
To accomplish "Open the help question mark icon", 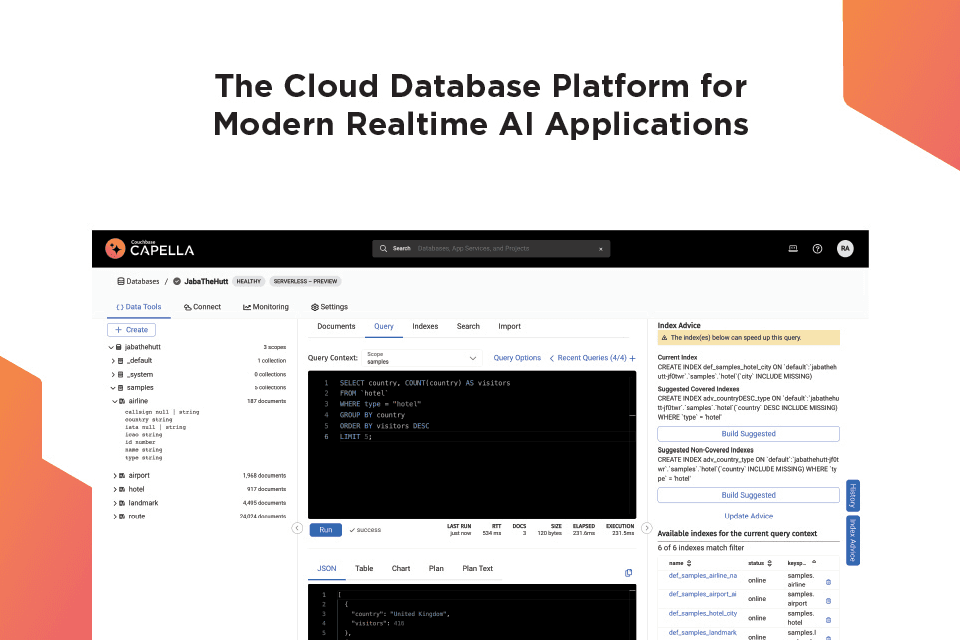I will click(x=817, y=249).
